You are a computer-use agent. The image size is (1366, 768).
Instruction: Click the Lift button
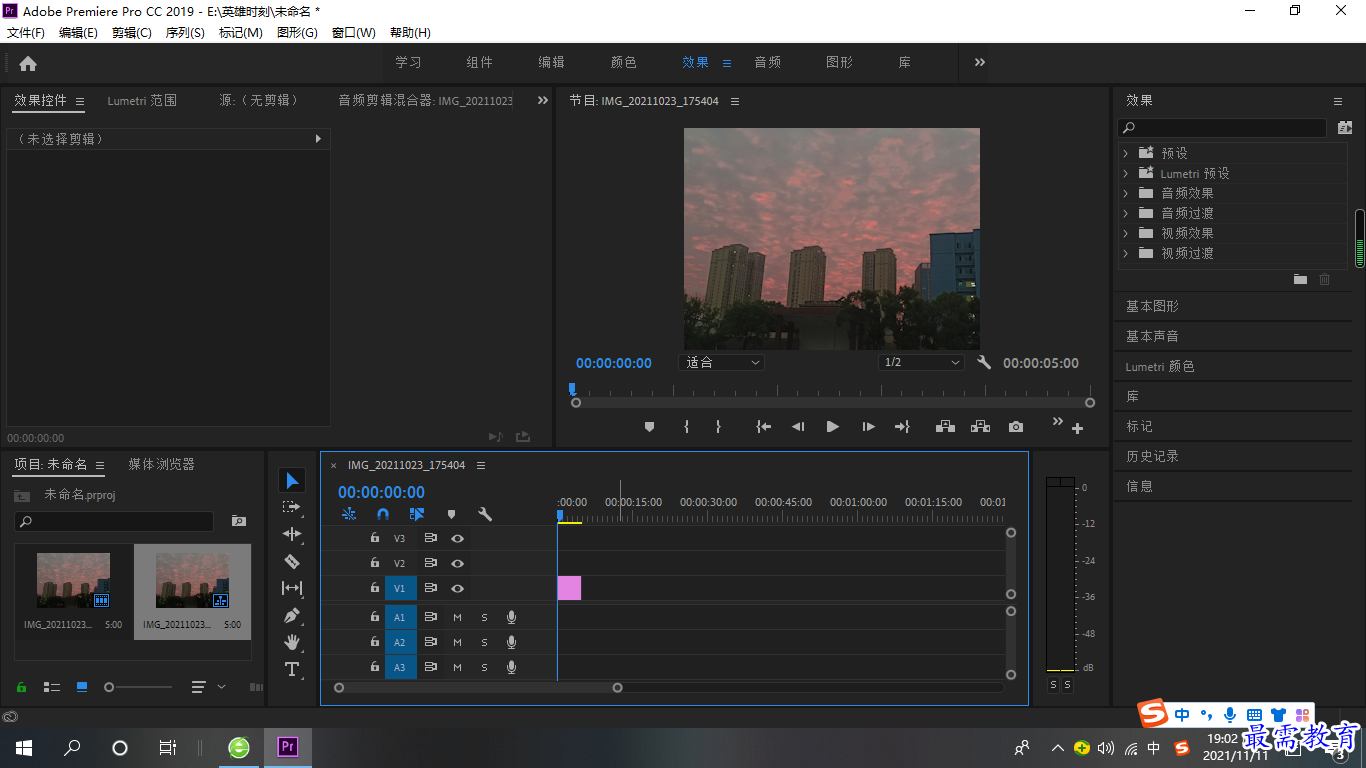point(945,427)
